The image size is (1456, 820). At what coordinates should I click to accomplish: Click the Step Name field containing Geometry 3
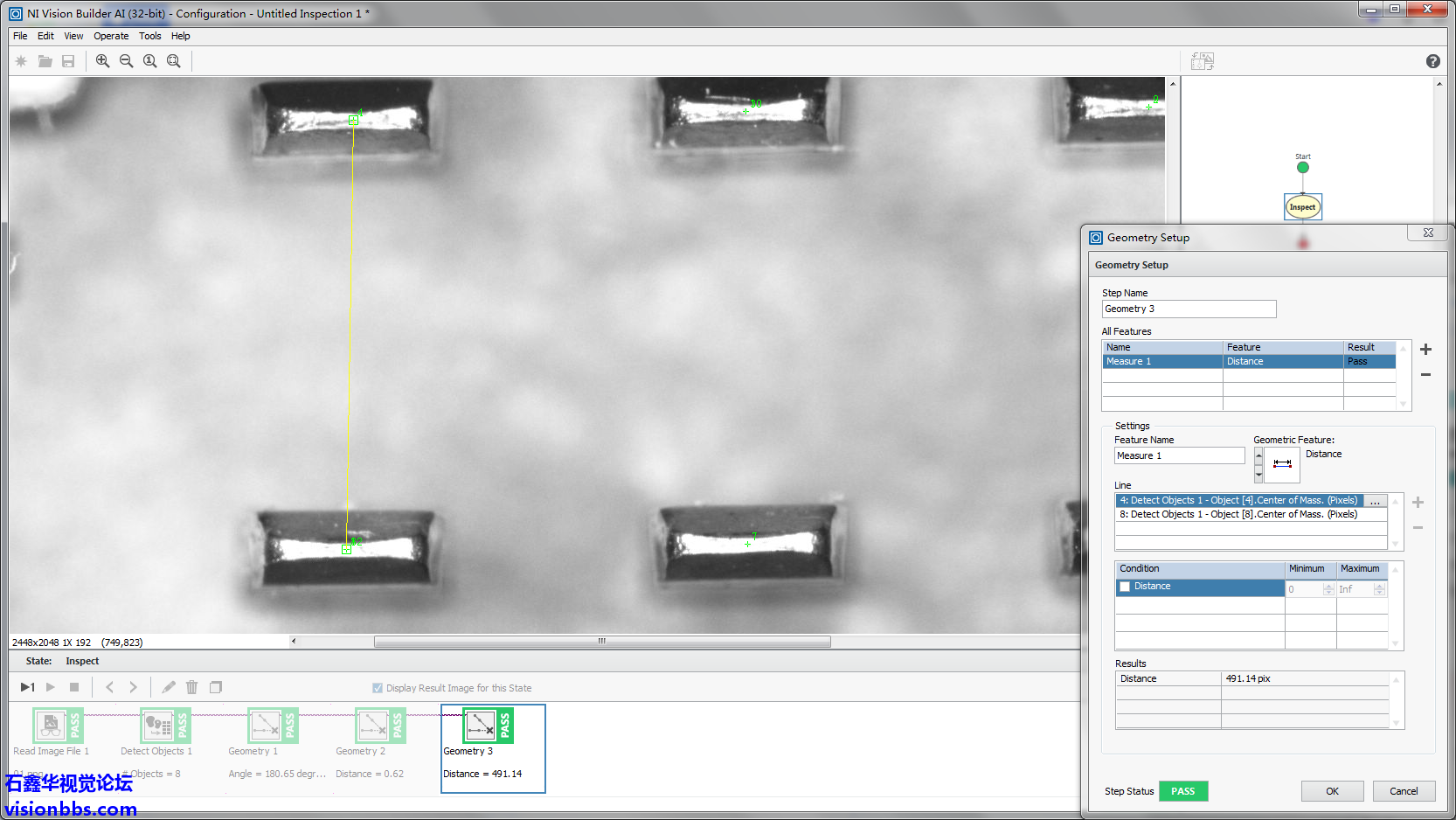(1189, 309)
